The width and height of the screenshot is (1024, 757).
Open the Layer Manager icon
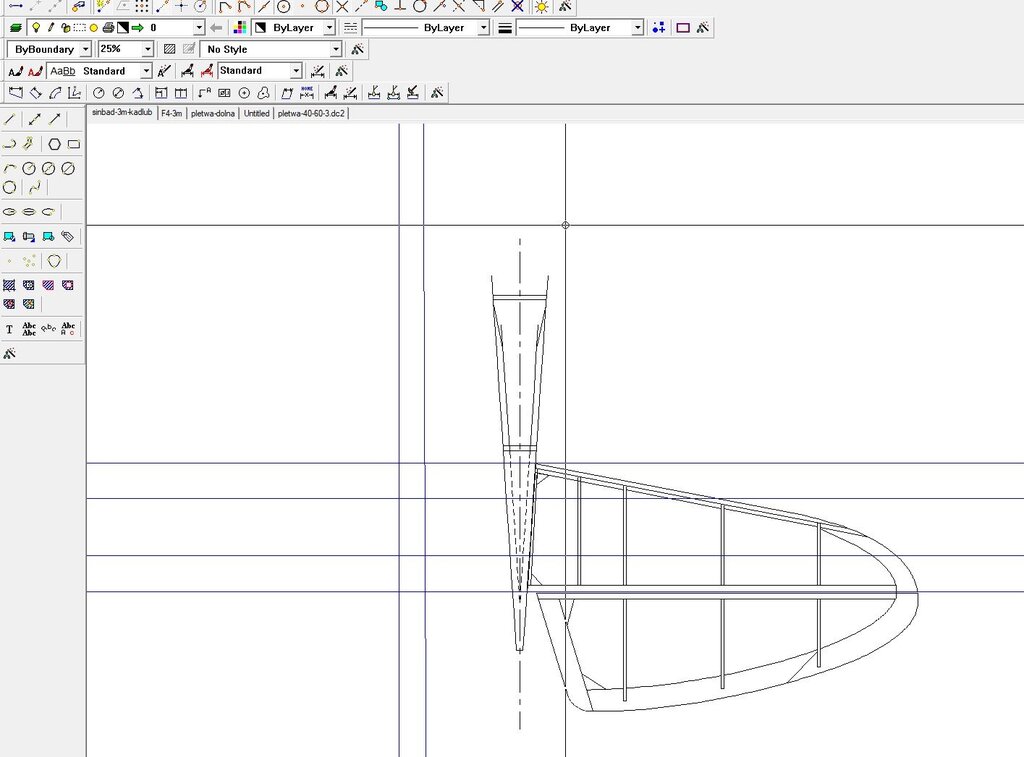tap(14, 28)
